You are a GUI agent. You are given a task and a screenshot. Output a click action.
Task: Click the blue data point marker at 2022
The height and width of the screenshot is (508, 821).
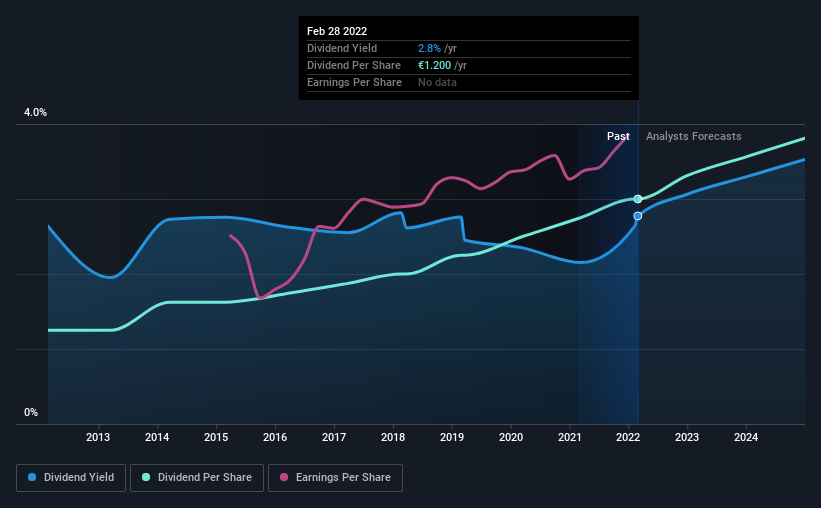[638, 216]
